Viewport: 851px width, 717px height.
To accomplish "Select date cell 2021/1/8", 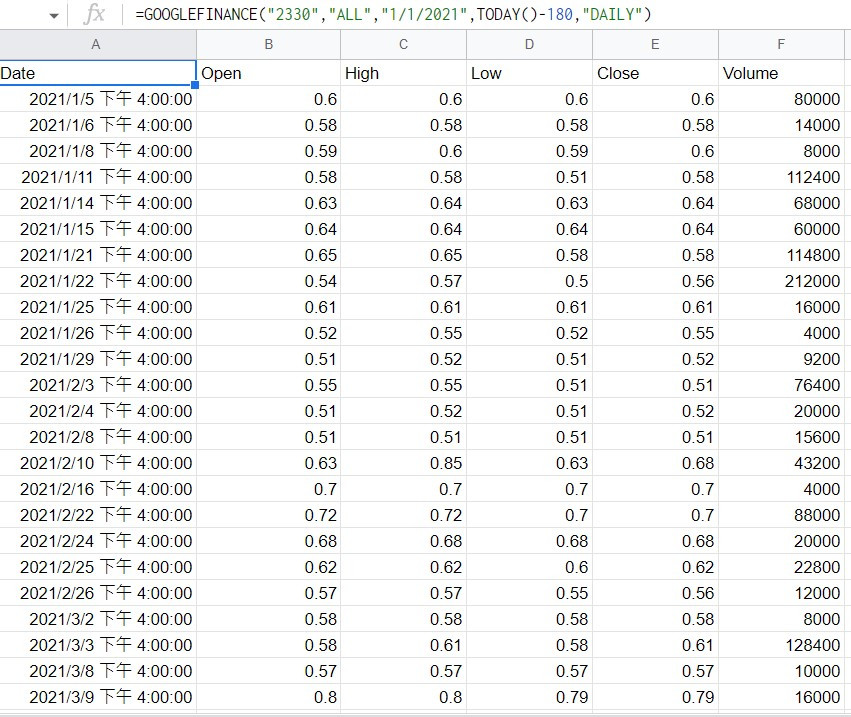I will coord(98,151).
